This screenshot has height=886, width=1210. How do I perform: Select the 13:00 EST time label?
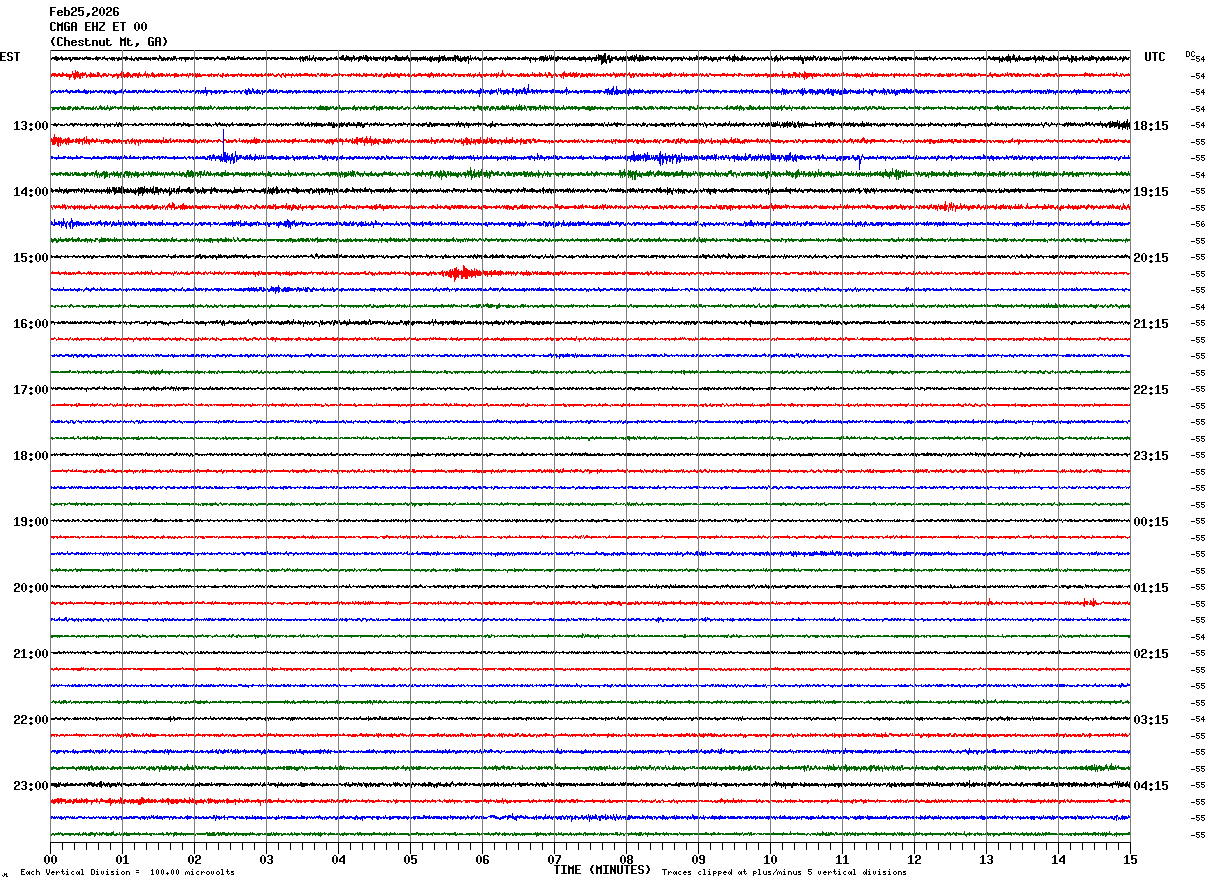coord(30,126)
